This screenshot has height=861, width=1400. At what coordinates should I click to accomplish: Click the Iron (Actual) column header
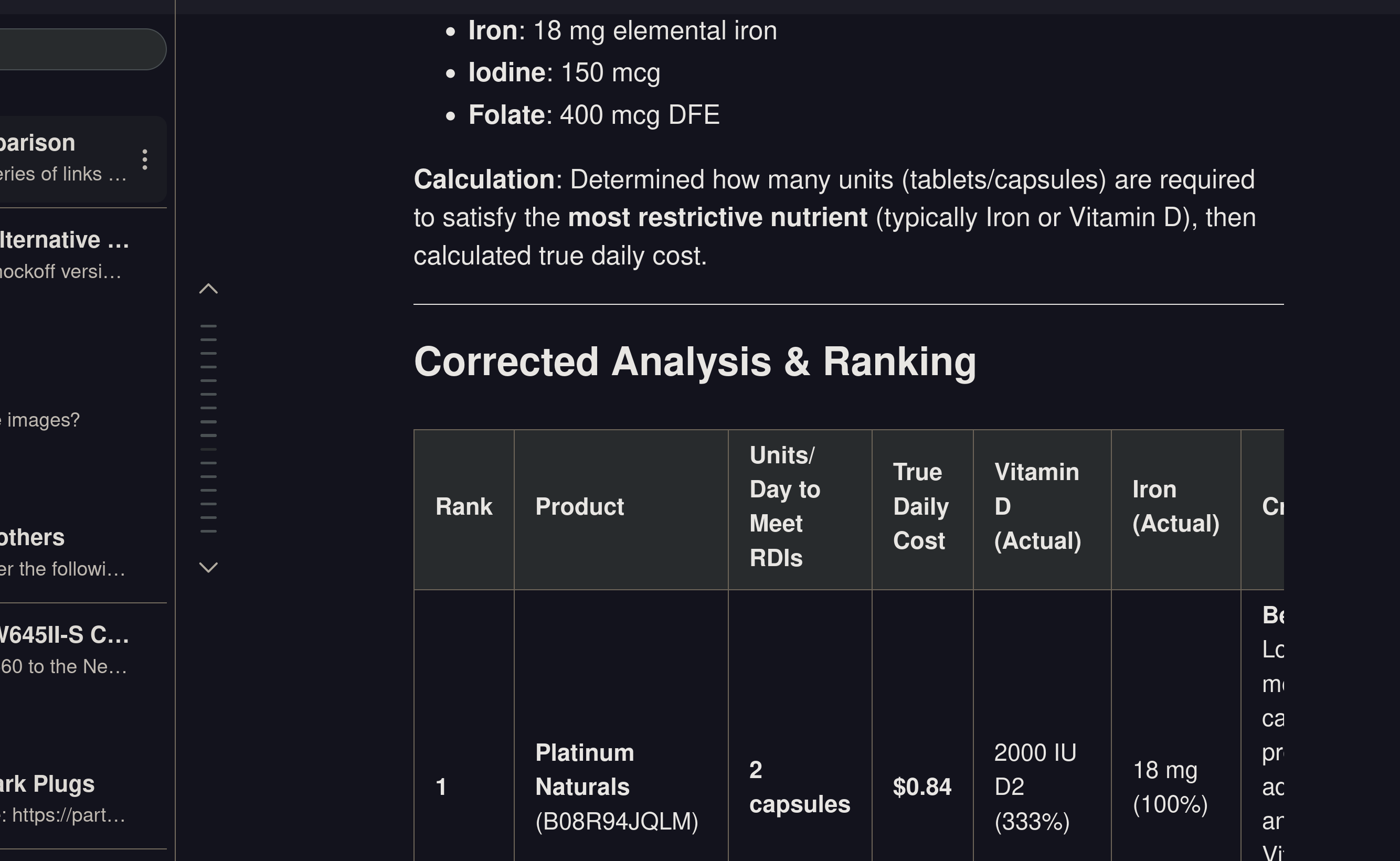pyautogui.click(x=1176, y=507)
